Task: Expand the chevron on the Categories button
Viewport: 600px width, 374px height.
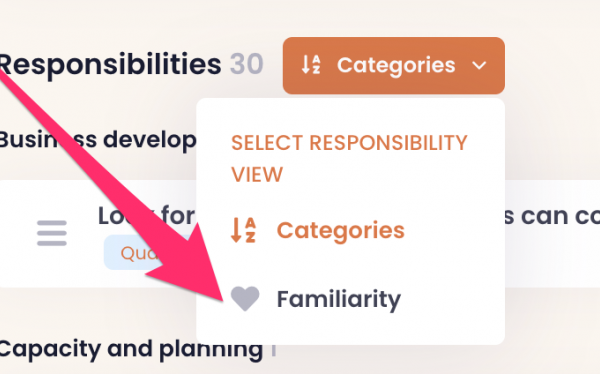Action: tap(479, 65)
